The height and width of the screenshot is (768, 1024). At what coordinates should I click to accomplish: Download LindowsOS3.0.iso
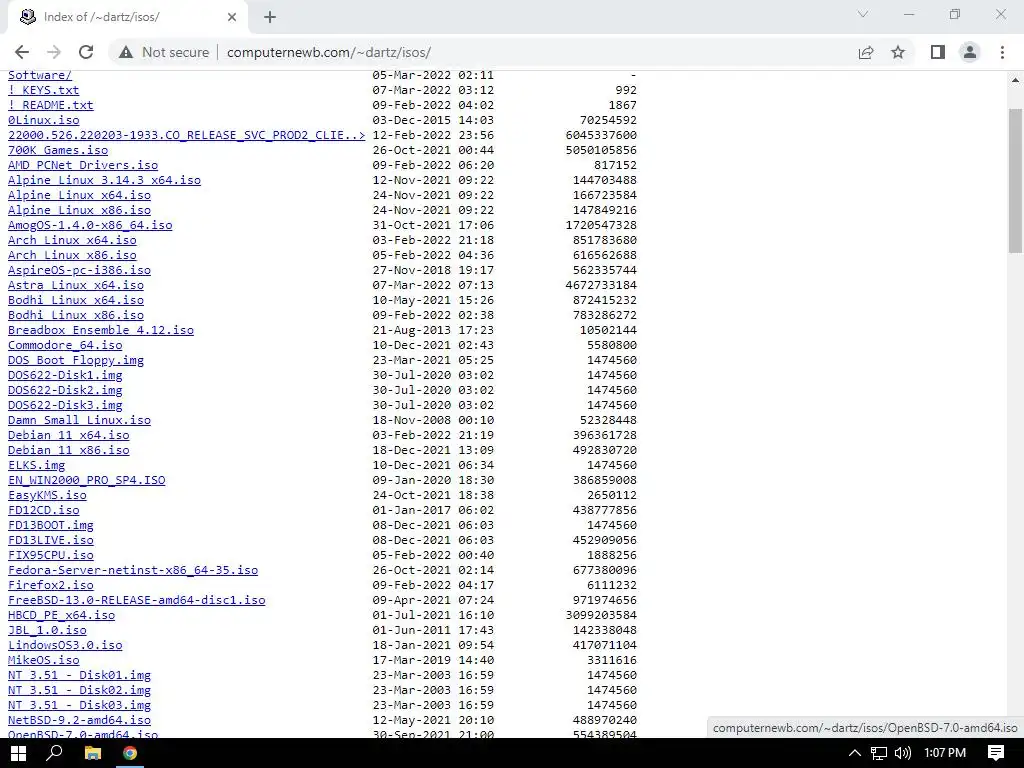click(65, 646)
